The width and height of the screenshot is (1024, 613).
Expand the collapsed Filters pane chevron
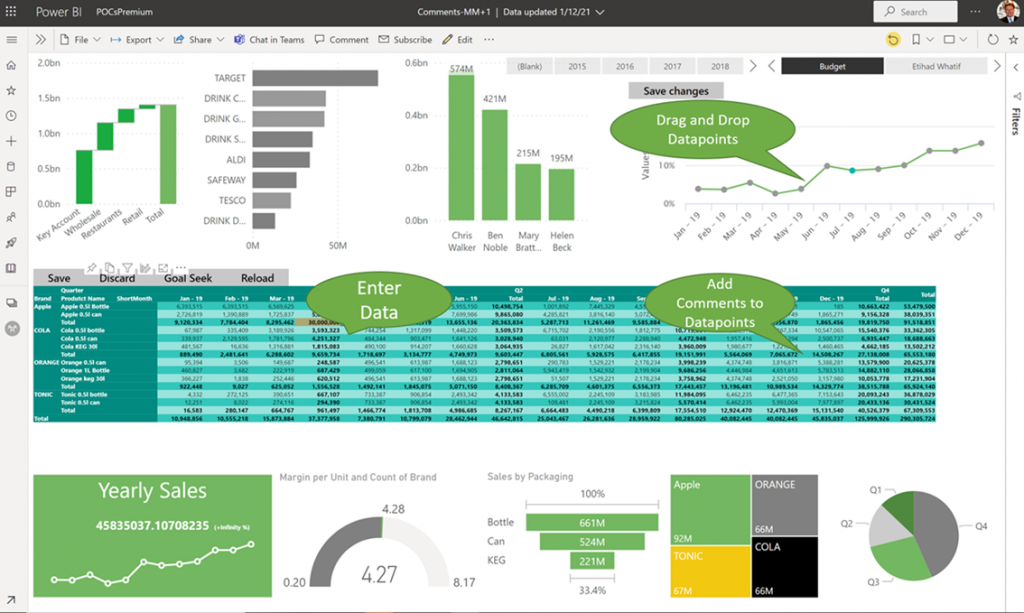coord(1016,67)
